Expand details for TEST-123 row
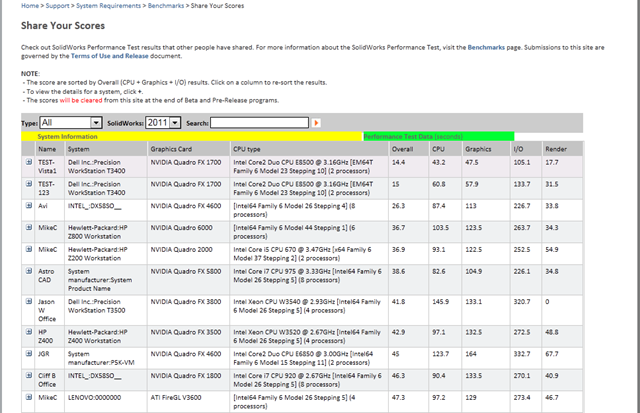The height and width of the screenshot is (413, 640). click(x=29, y=184)
